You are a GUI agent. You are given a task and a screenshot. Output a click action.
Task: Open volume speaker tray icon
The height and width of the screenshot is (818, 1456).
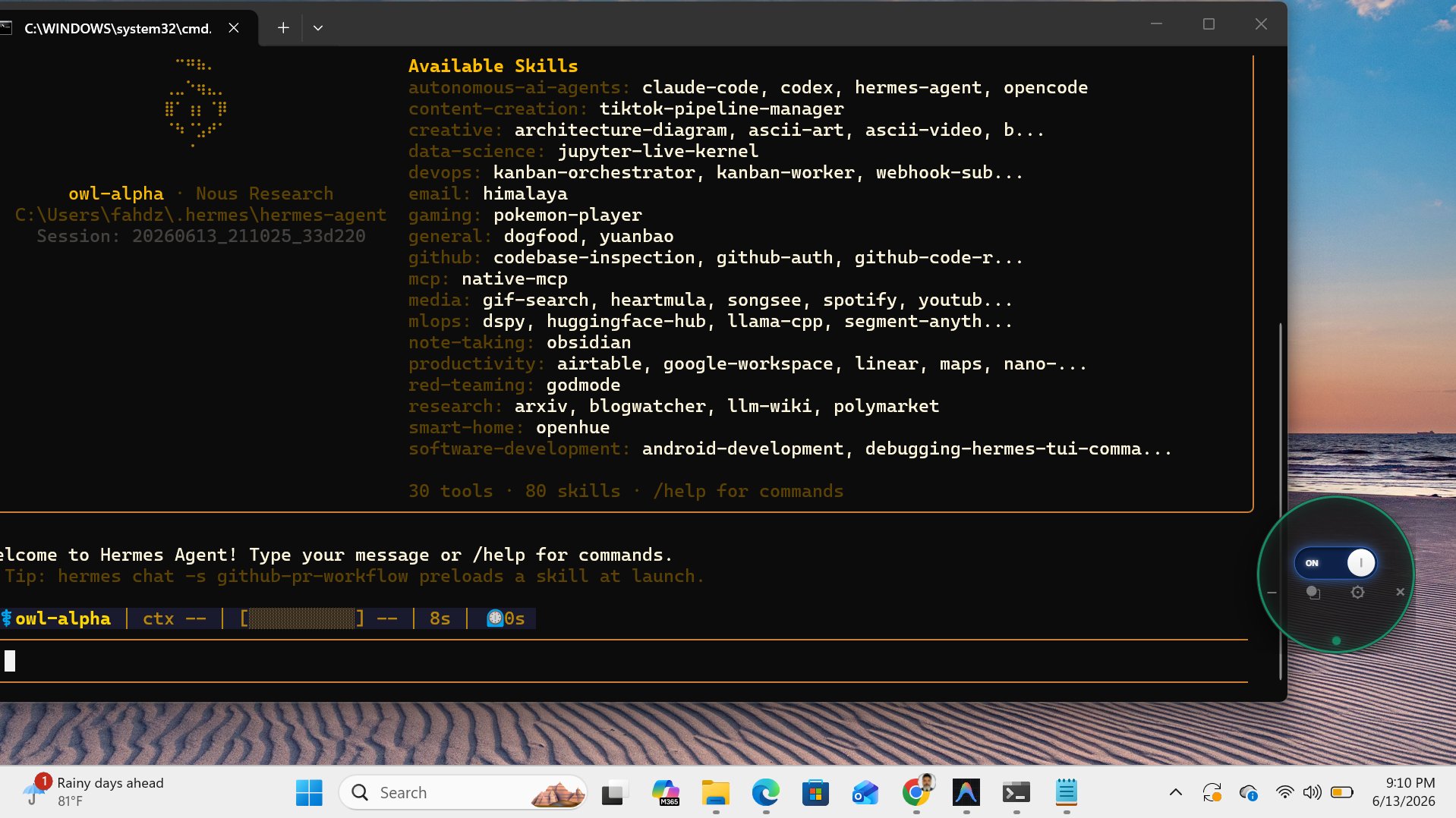1312,793
